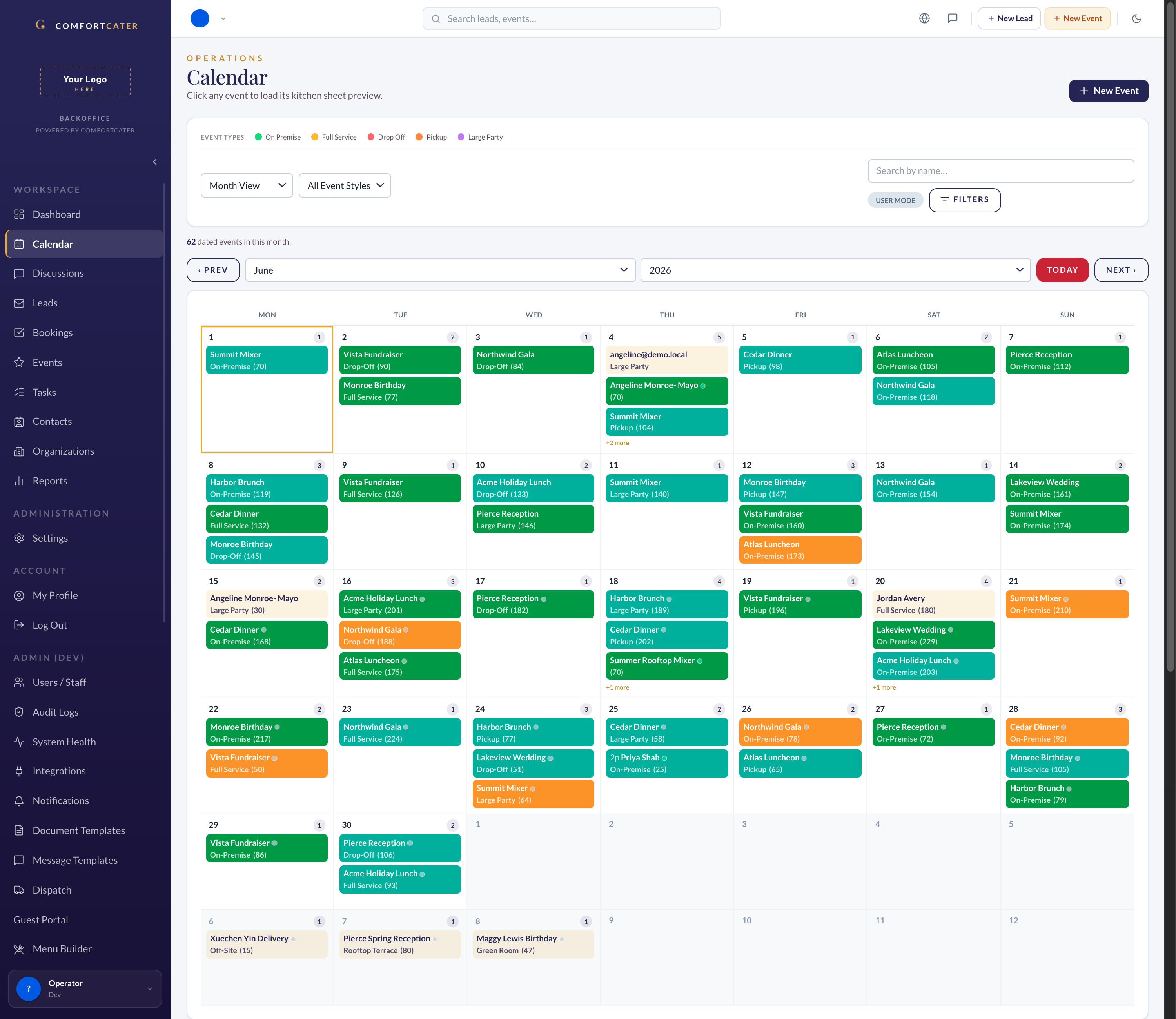Open the globe language icon
Image resolution: width=1176 pixels, height=1019 pixels.
pos(925,18)
